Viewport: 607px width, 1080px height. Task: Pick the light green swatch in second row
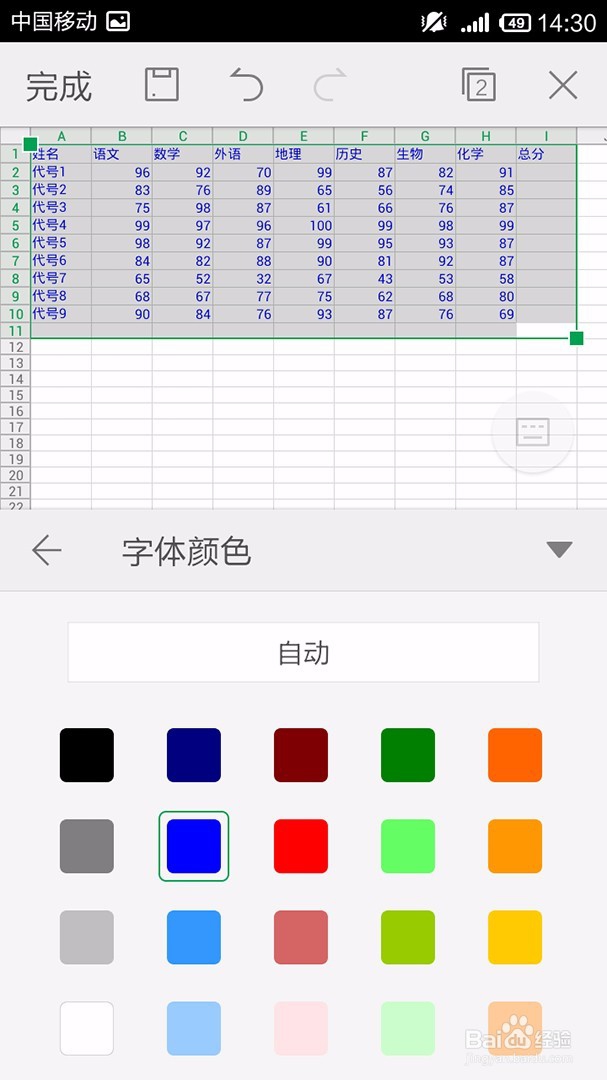coord(408,846)
